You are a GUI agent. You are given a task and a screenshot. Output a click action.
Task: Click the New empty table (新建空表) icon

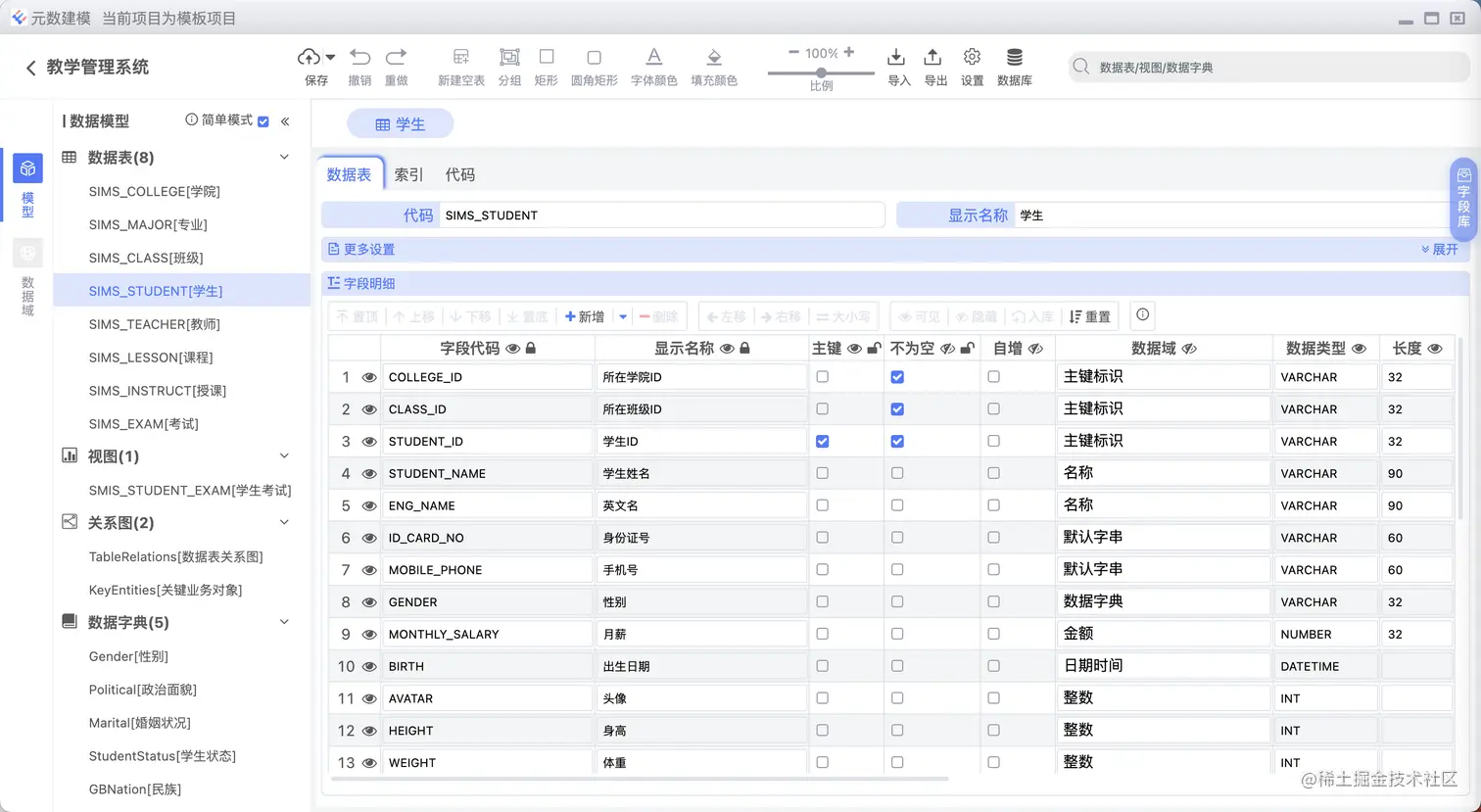pos(461,57)
